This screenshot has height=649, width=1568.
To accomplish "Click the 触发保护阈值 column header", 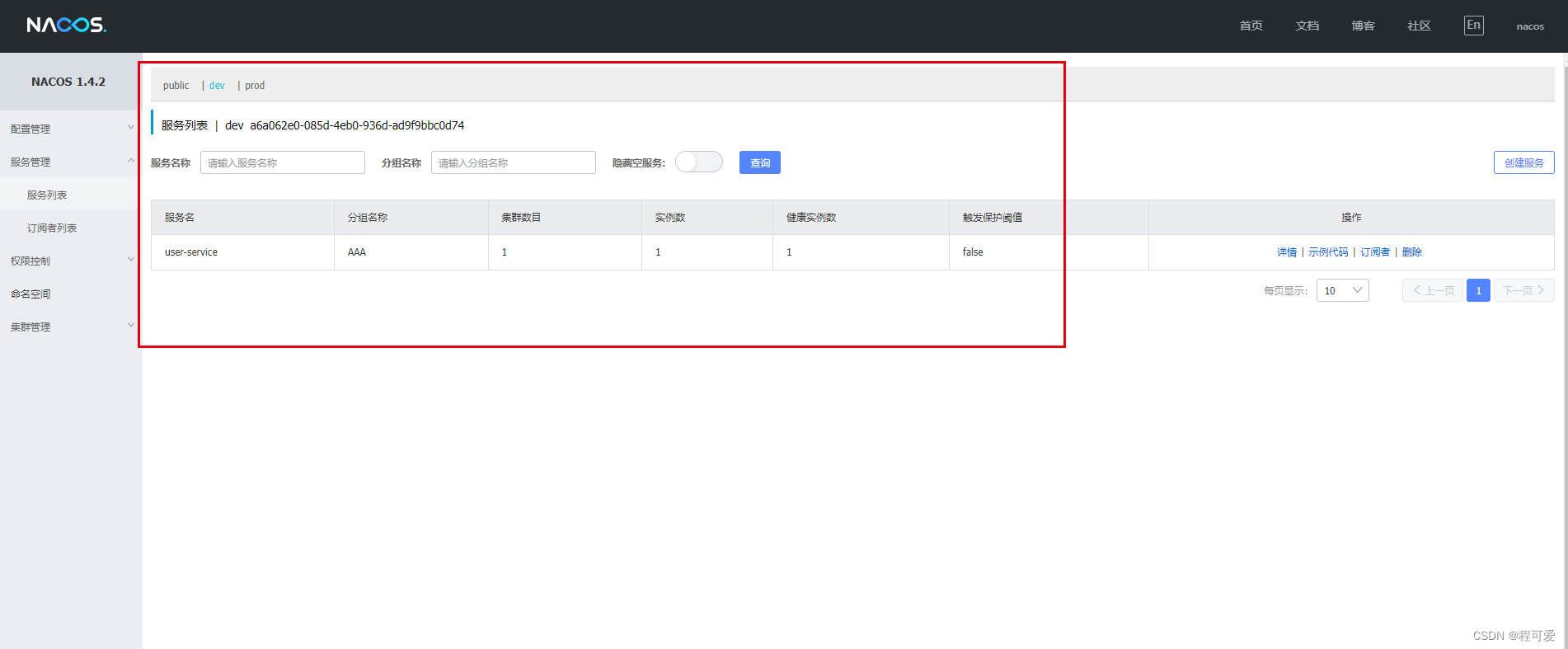I will (x=1049, y=218).
